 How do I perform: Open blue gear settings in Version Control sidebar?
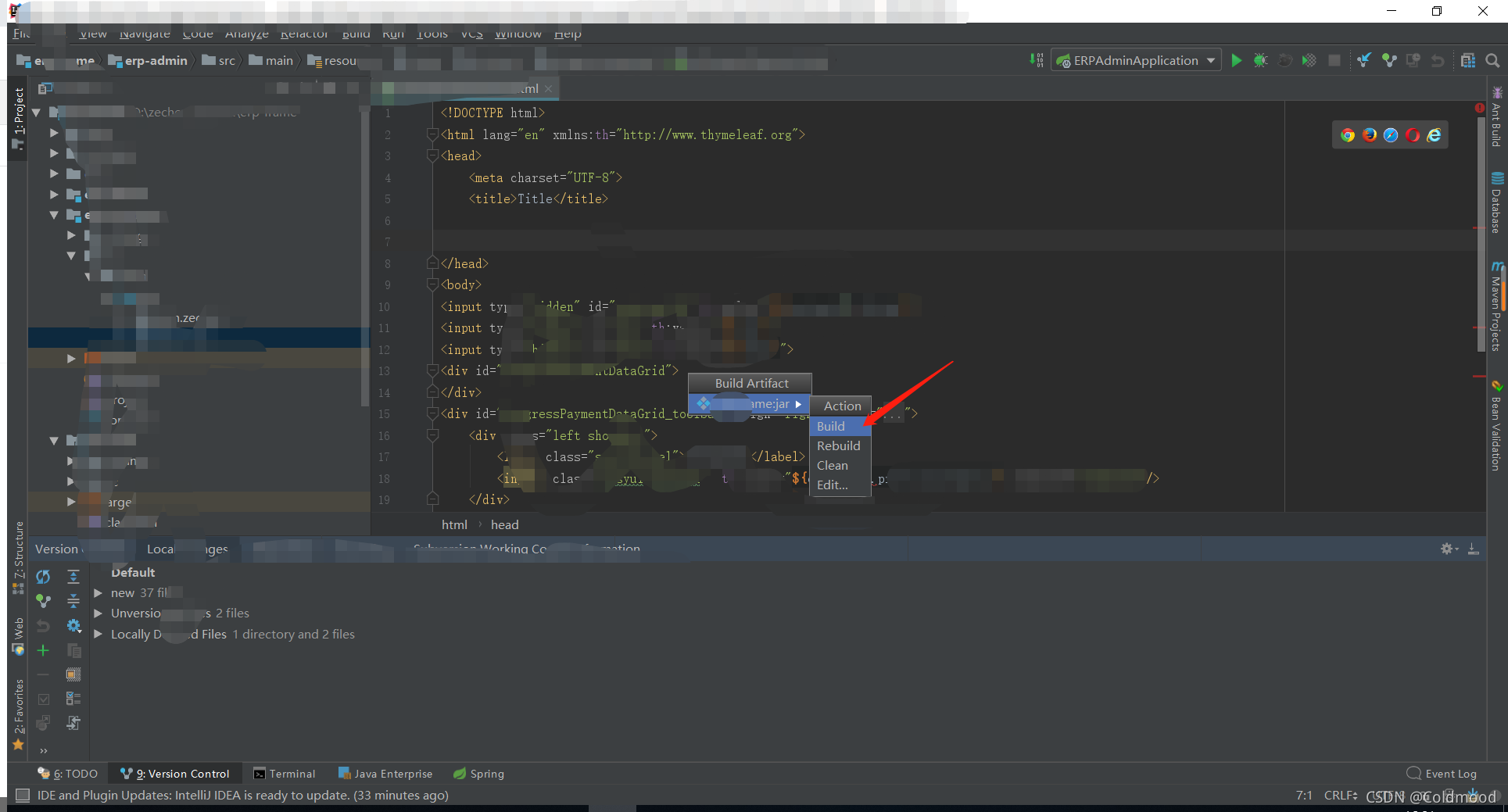(73, 625)
